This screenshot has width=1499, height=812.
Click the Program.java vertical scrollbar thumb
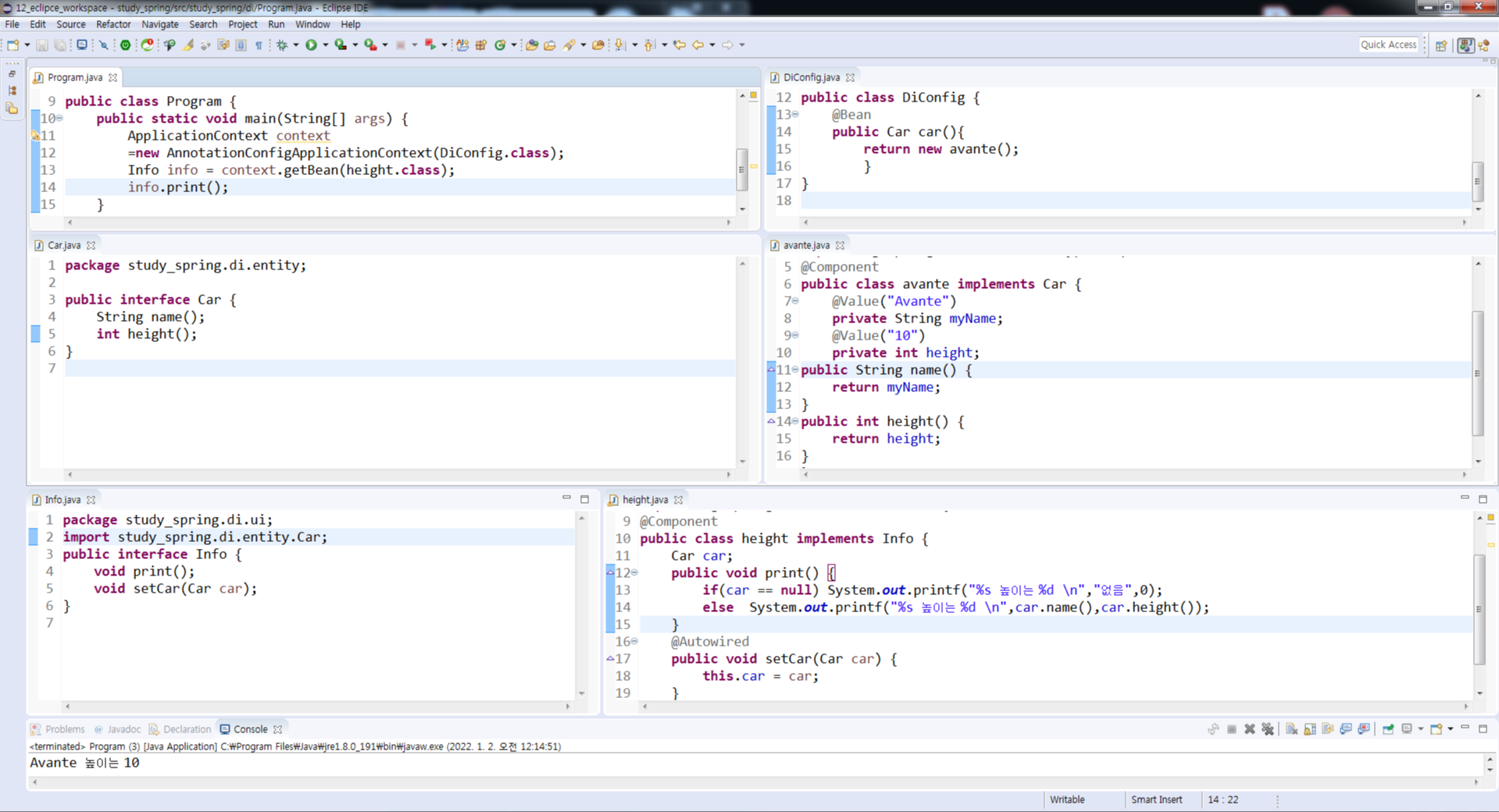(742, 169)
